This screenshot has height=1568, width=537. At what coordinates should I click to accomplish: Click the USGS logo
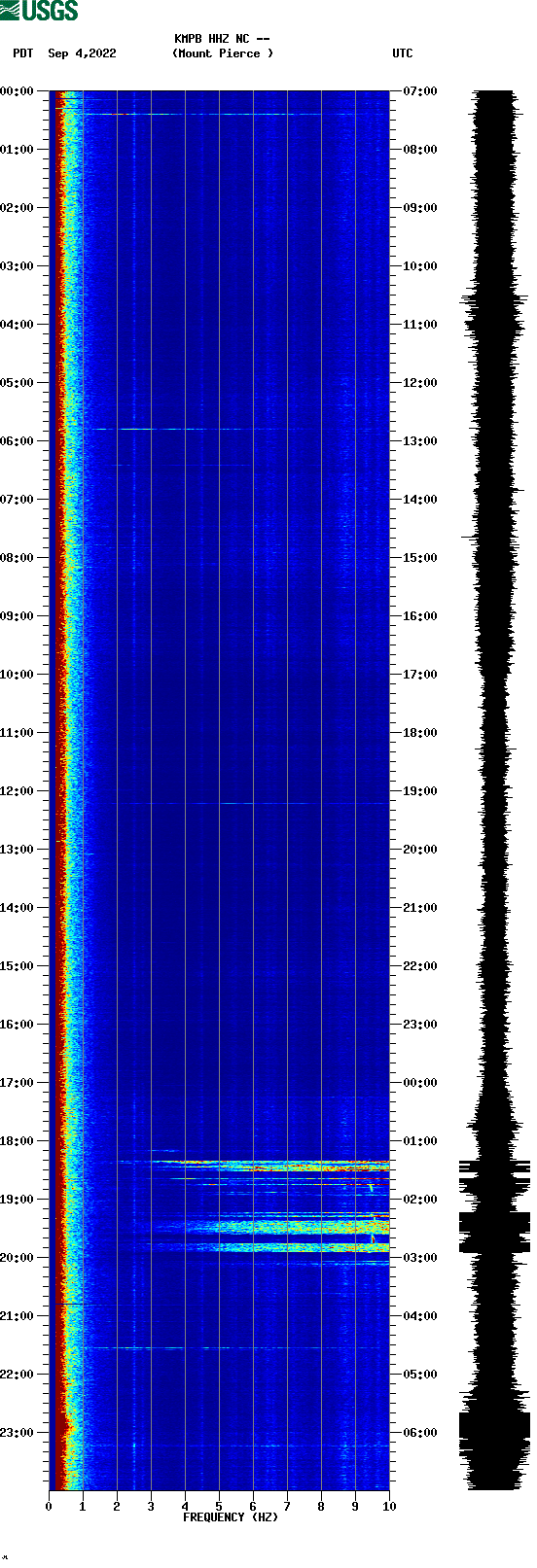(x=39, y=11)
